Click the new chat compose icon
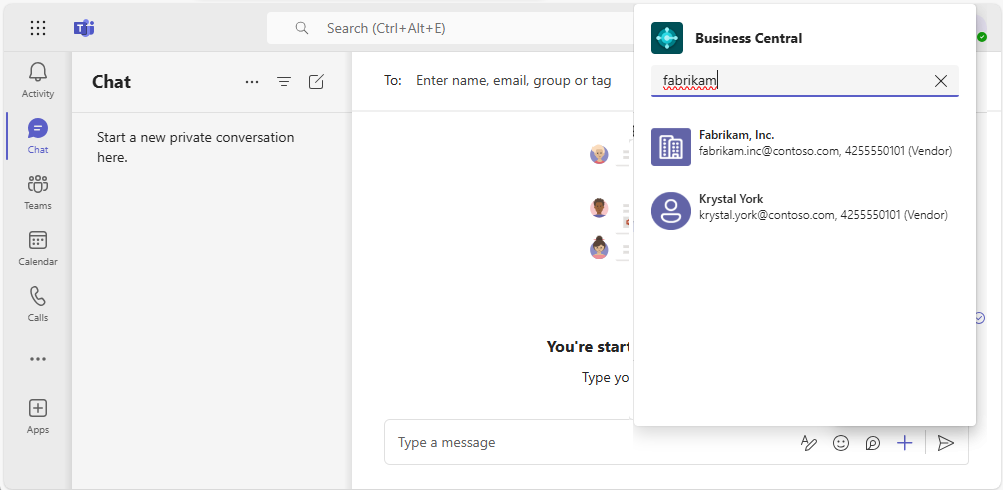Screen dimensions: 1003x490 [316, 82]
